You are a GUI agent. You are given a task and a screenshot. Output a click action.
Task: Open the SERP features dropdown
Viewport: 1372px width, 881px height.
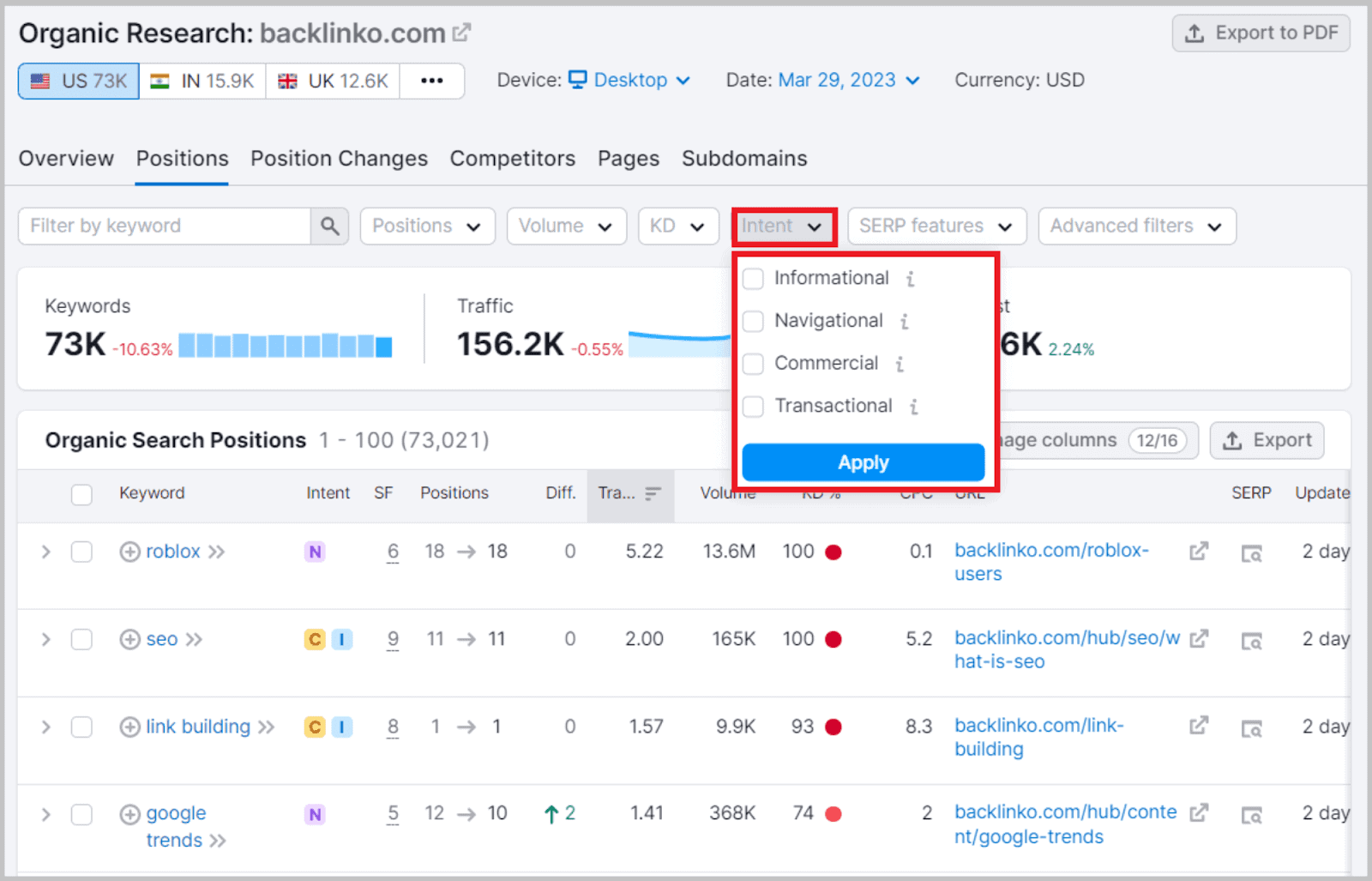(x=936, y=226)
